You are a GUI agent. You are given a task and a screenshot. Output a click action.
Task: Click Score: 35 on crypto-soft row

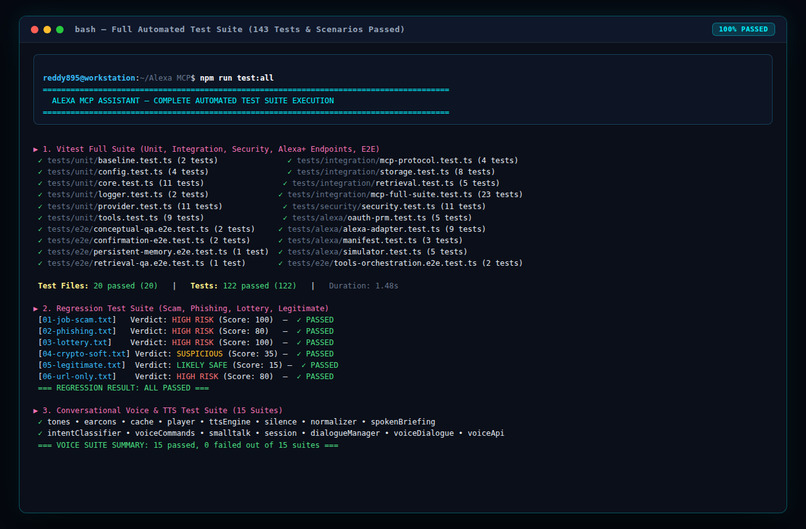click(x=253, y=354)
